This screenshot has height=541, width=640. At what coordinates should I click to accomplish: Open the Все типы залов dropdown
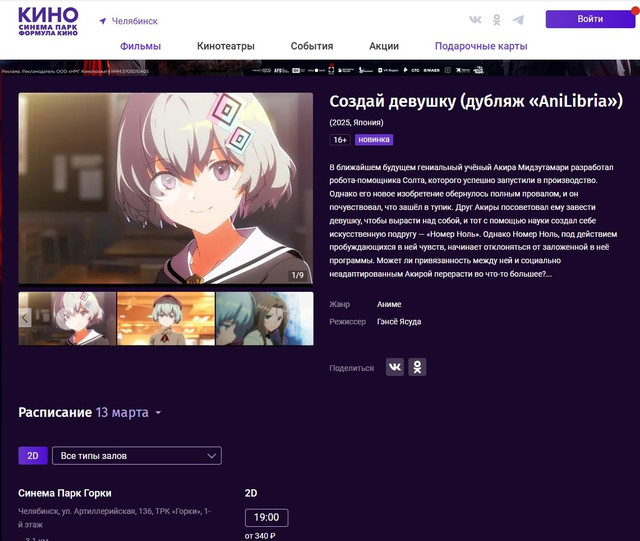click(137, 455)
